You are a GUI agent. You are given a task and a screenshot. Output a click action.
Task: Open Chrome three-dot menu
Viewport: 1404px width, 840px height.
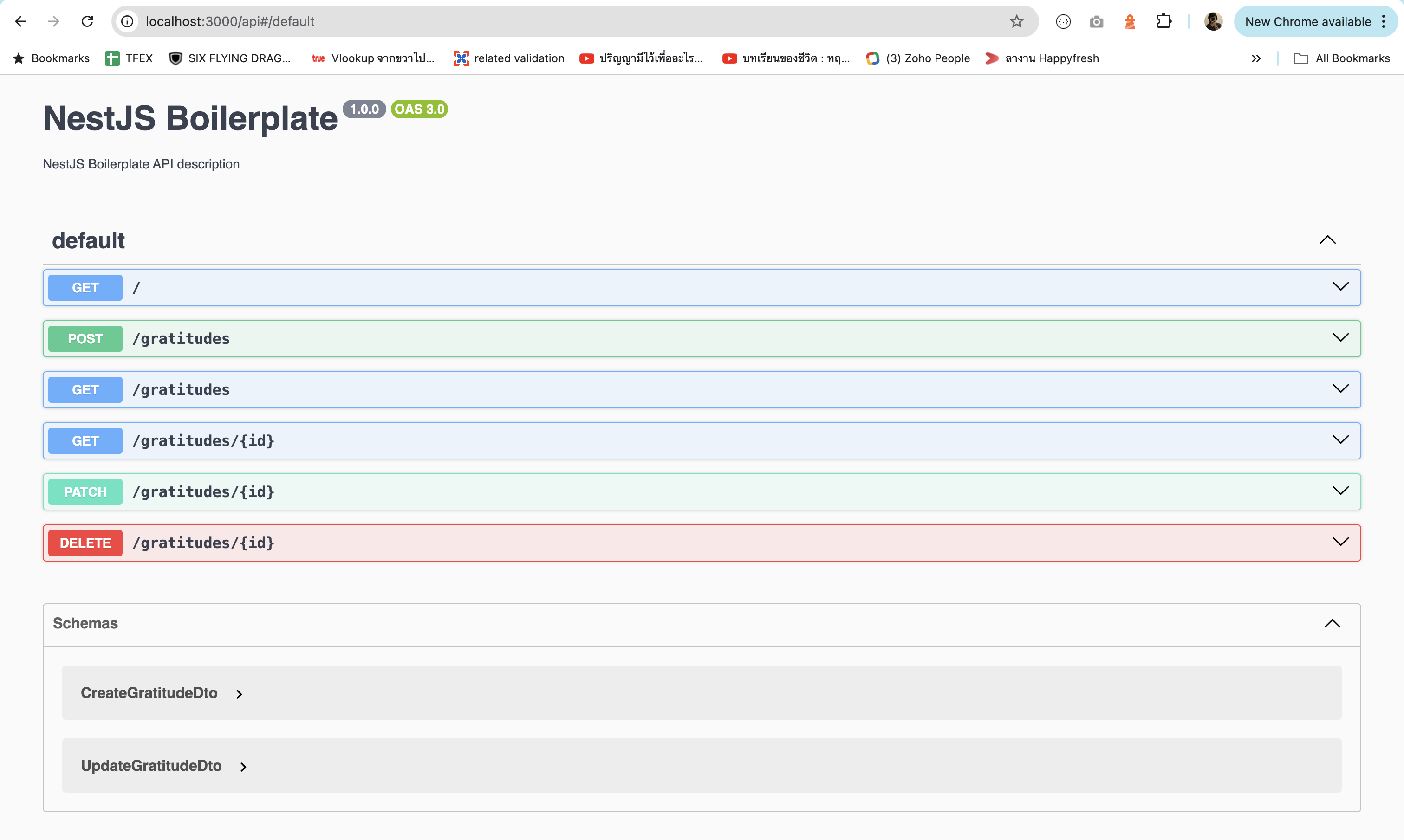[x=1384, y=21]
